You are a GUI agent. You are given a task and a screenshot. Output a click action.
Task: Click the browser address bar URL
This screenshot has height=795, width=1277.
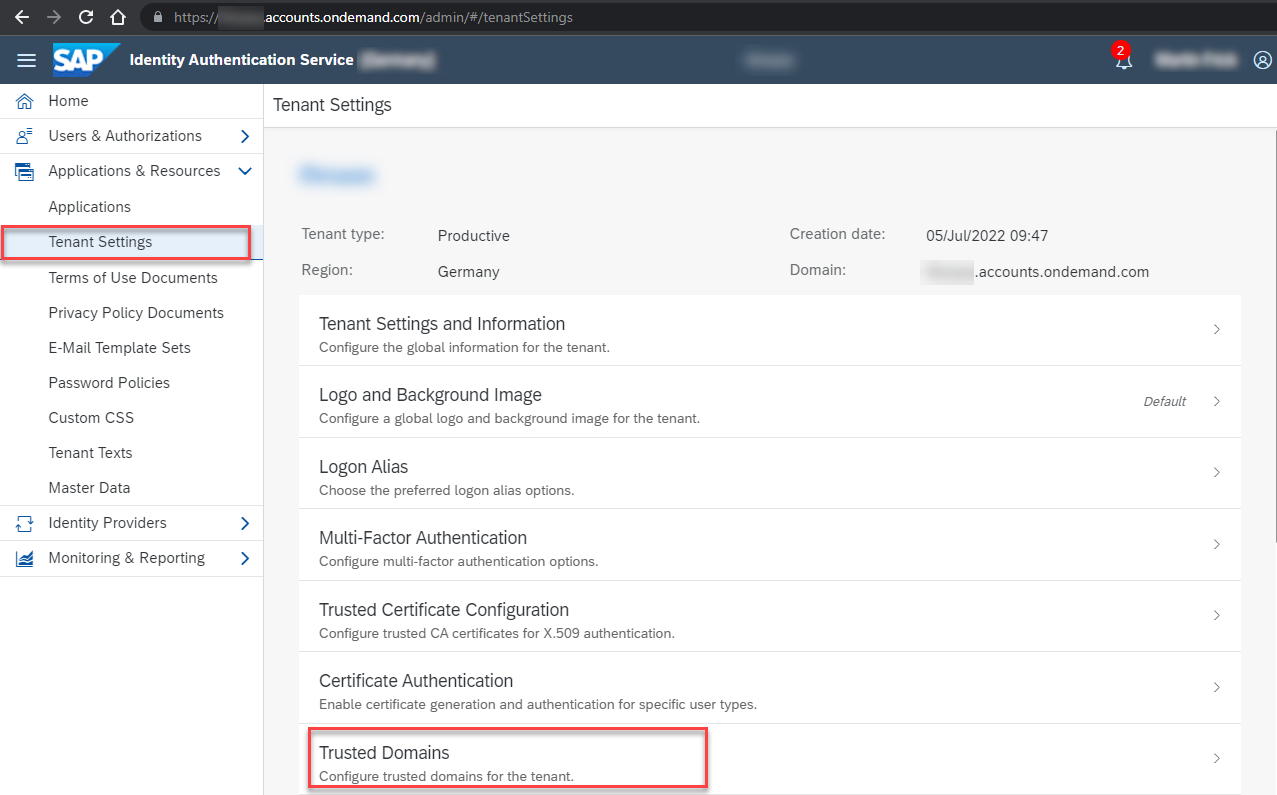coord(373,17)
